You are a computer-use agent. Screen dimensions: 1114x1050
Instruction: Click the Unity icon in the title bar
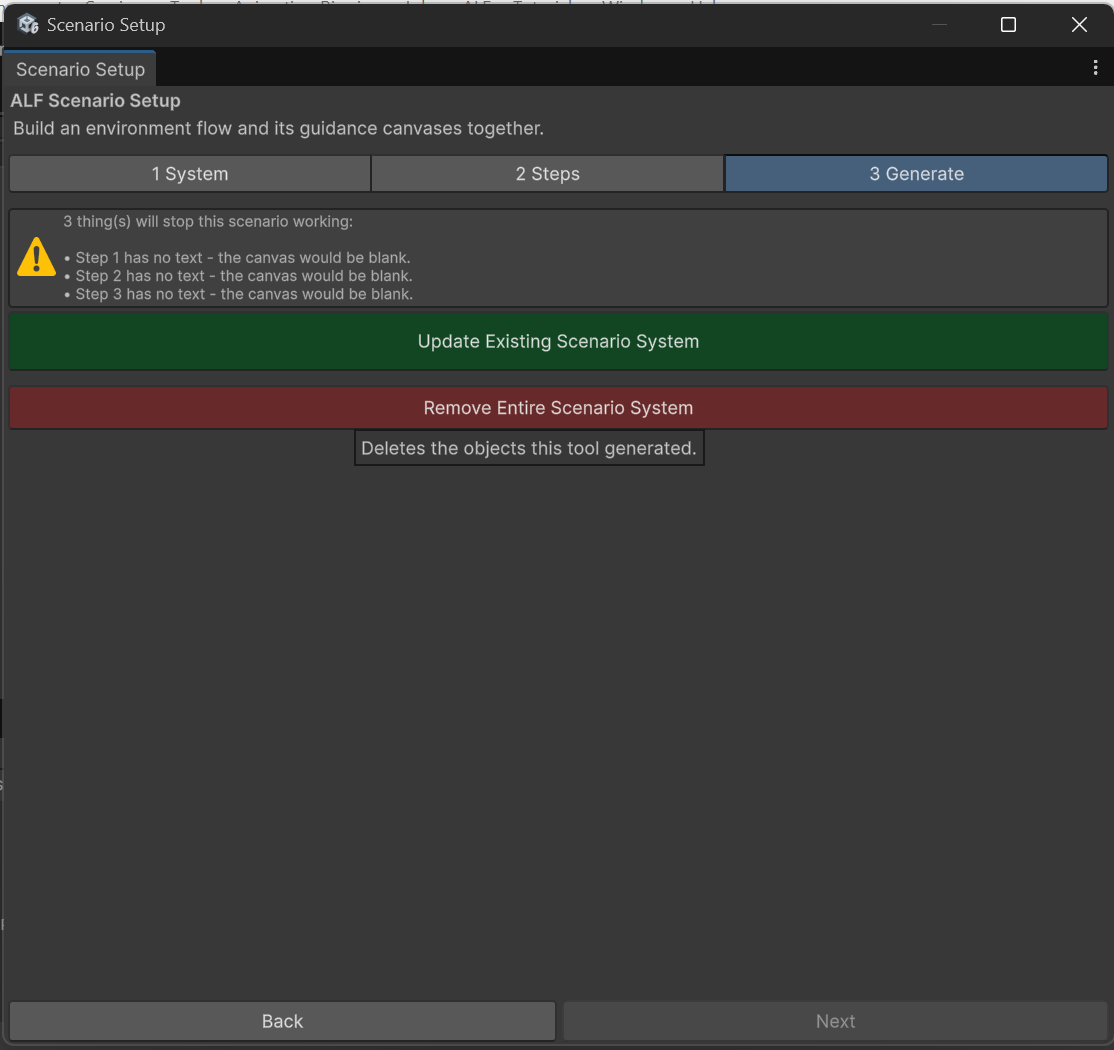pos(28,24)
